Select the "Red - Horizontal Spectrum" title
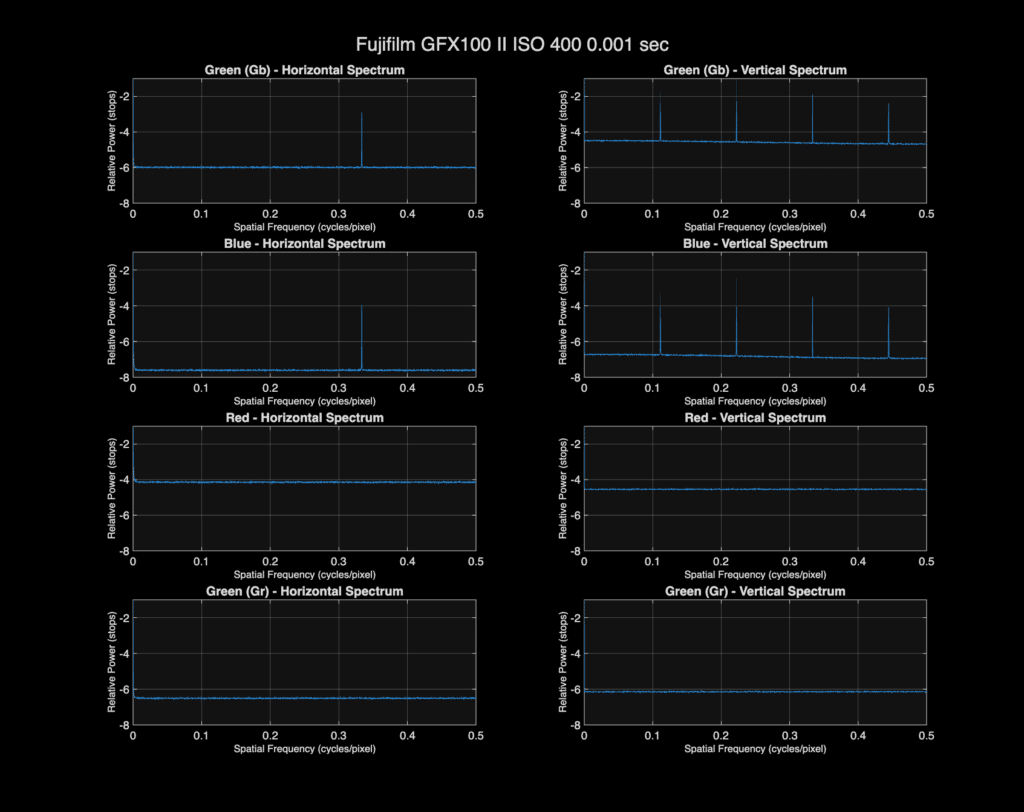The image size is (1024, 812). [x=304, y=417]
